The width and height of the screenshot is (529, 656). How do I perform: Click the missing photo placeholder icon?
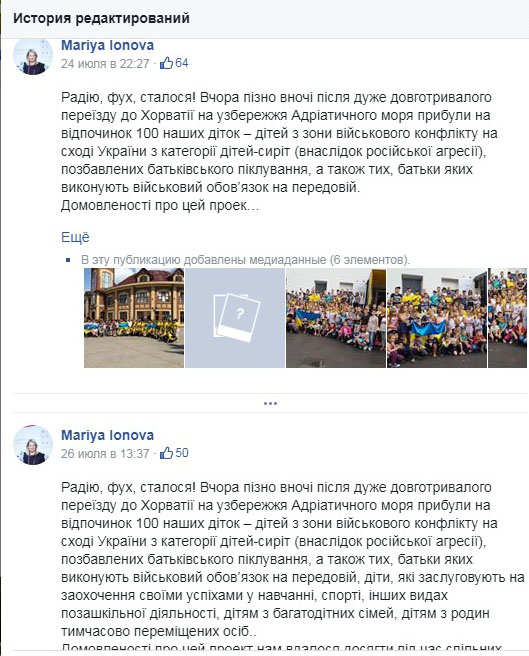click(x=235, y=318)
